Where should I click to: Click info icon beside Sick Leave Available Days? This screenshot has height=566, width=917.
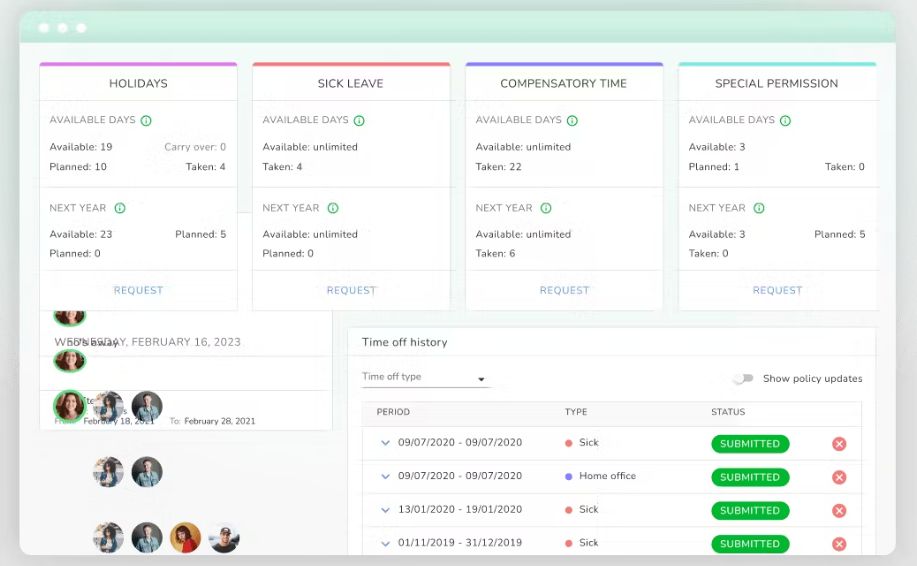click(359, 120)
